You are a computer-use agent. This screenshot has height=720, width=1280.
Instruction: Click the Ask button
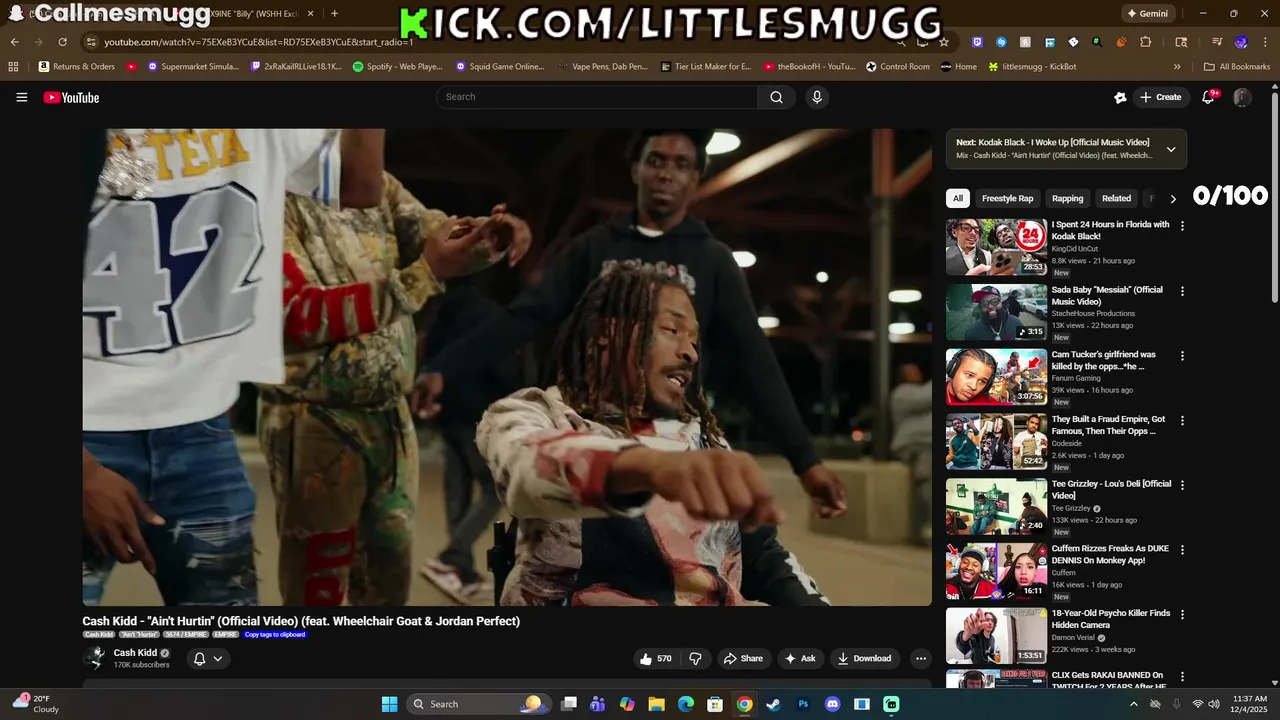tap(800, 658)
